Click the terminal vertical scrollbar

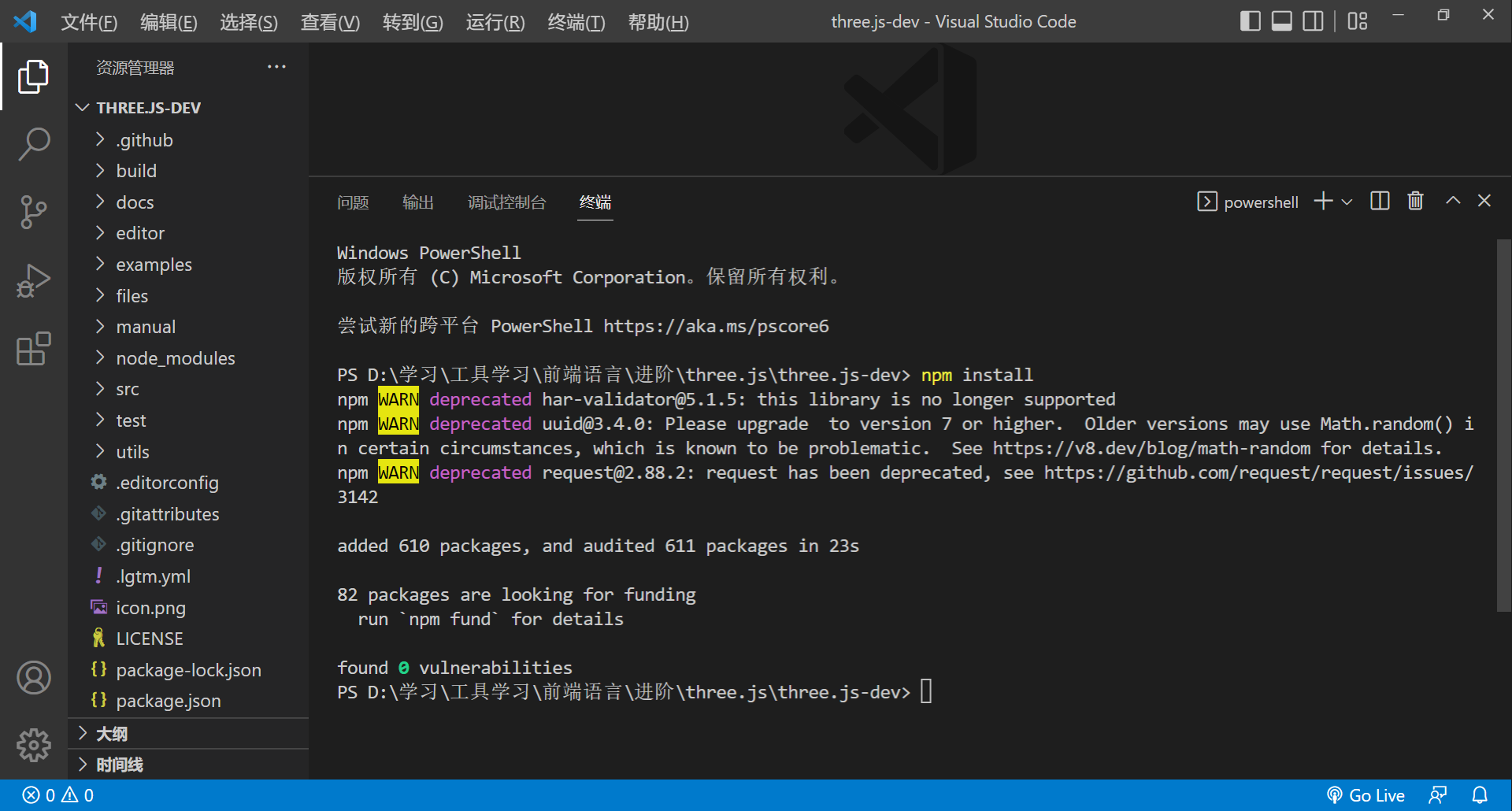(1503, 425)
